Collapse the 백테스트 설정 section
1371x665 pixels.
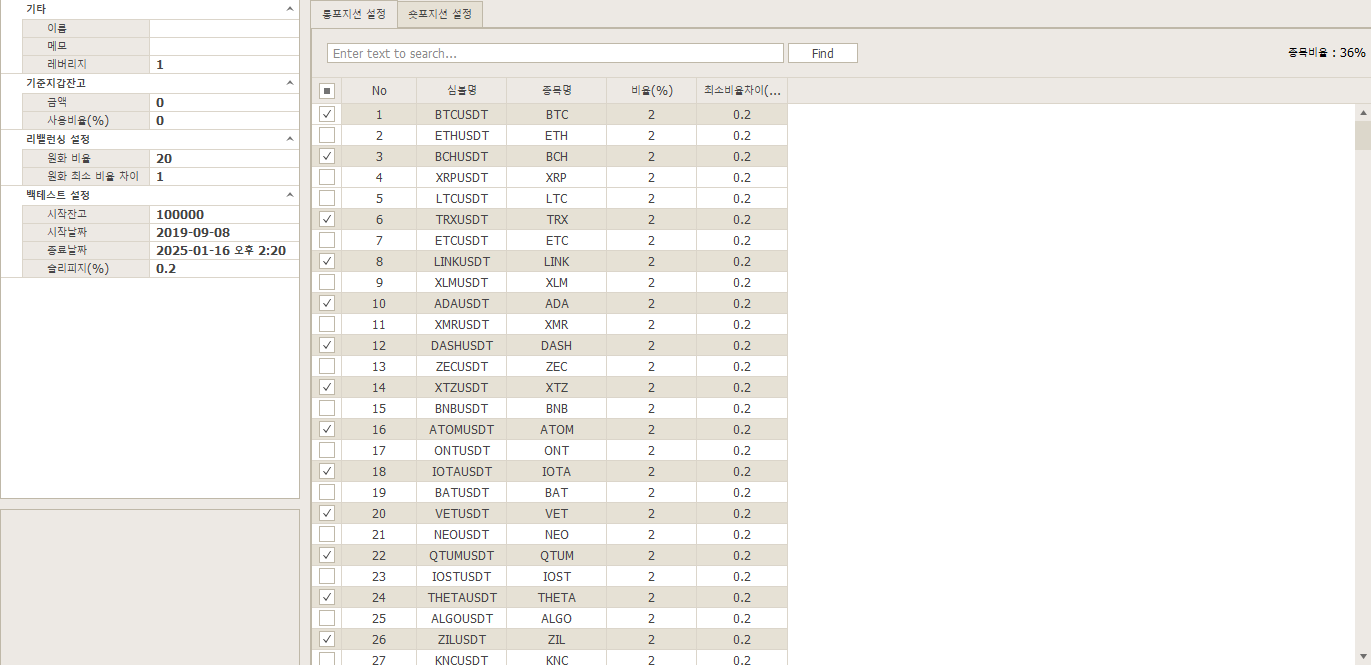coord(290,195)
